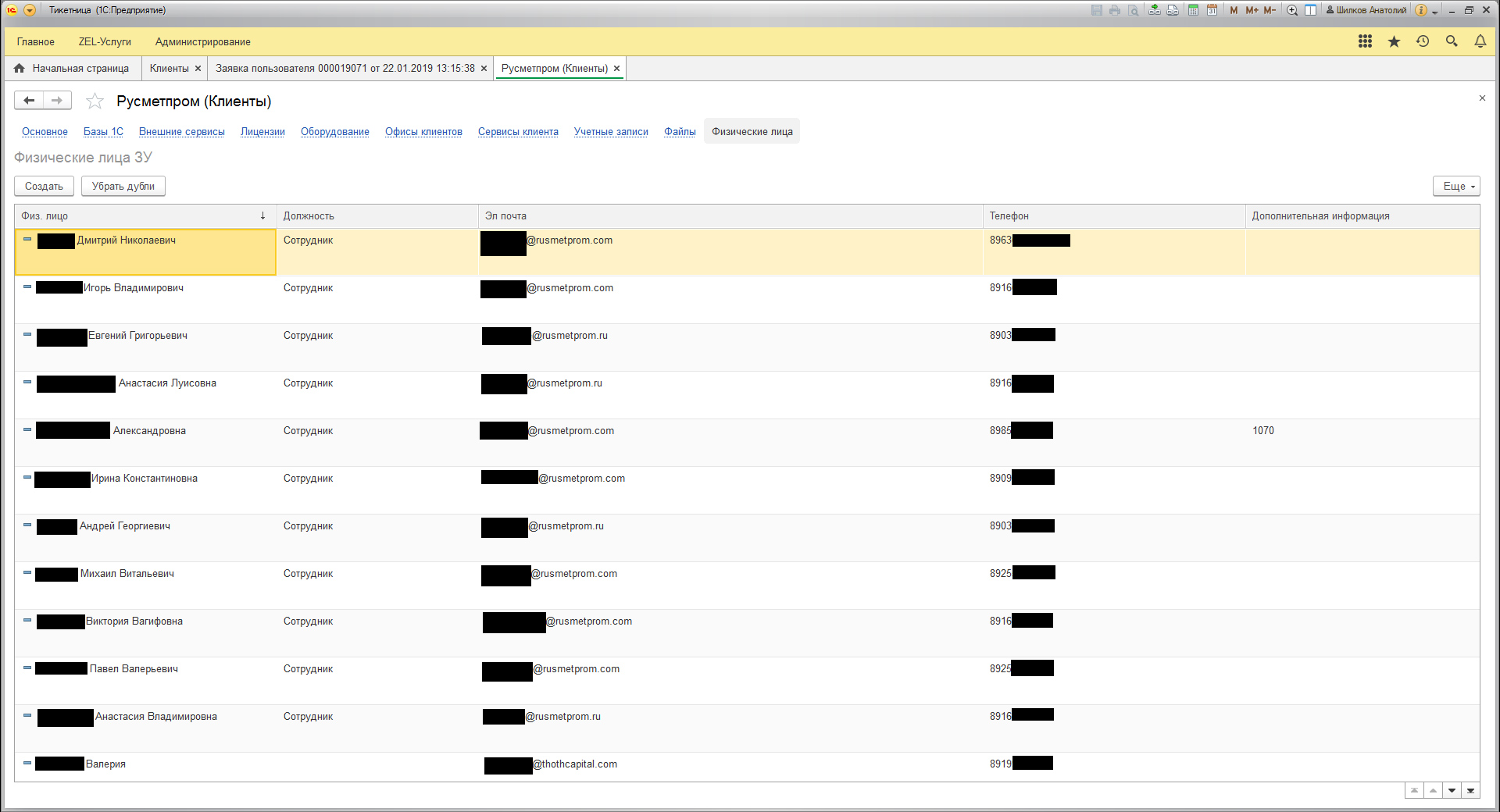
Task: Go one step down with the third scroll button
Action: (x=1452, y=791)
